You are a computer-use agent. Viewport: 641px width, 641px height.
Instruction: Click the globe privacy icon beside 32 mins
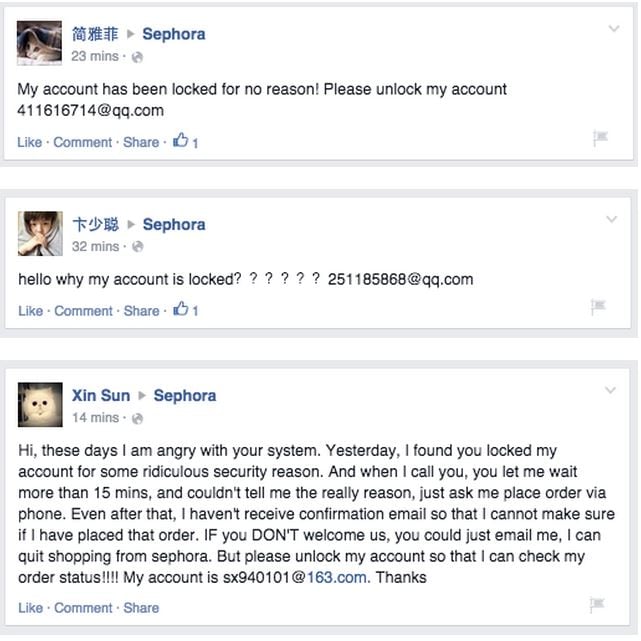(x=138, y=247)
